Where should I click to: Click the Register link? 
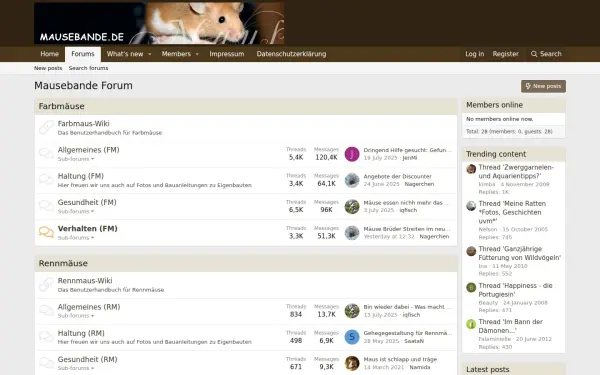point(505,54)
